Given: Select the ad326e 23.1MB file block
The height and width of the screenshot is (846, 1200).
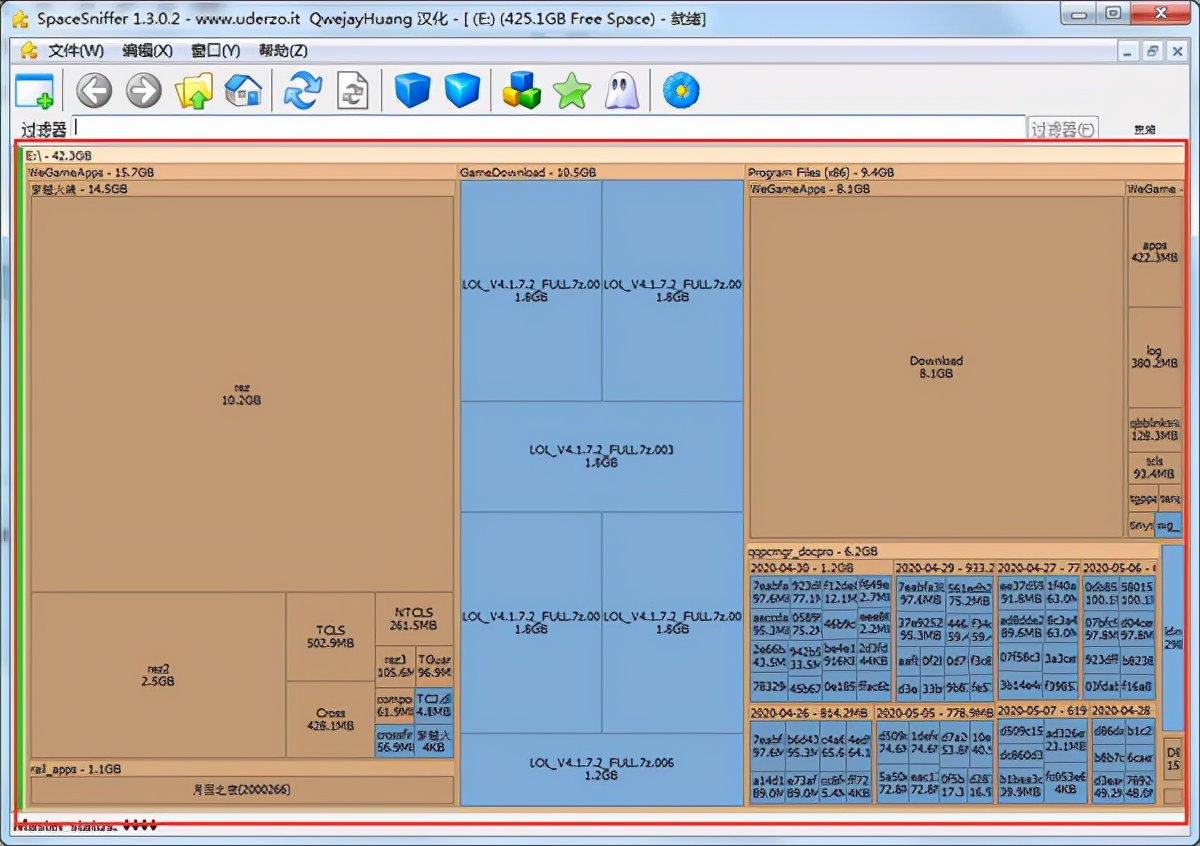Looking at the screenshot, I should (x=1065, y=738).
